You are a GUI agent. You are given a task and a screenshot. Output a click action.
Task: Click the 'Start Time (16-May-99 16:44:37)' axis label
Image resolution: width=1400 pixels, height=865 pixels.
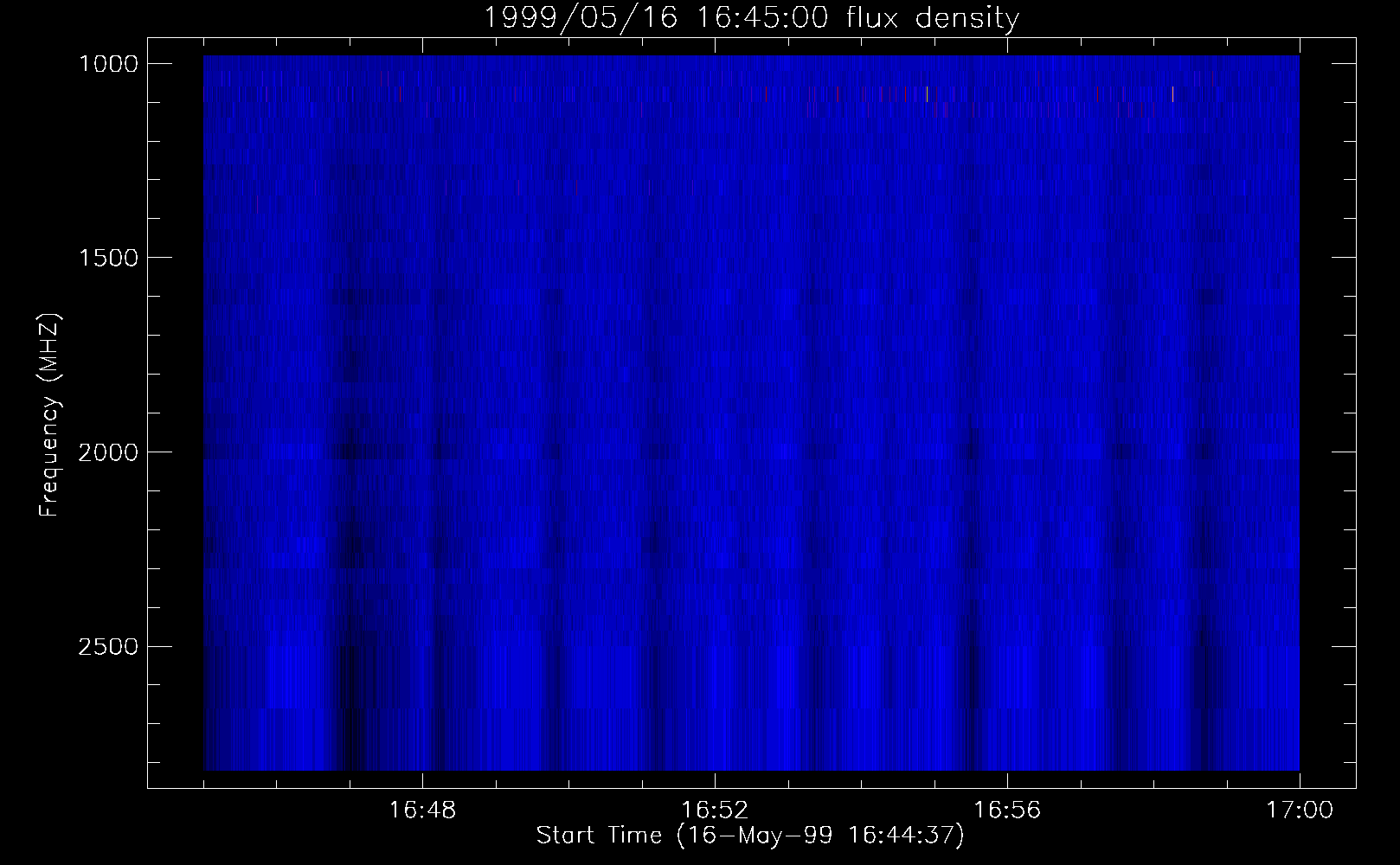pos(750,836)
